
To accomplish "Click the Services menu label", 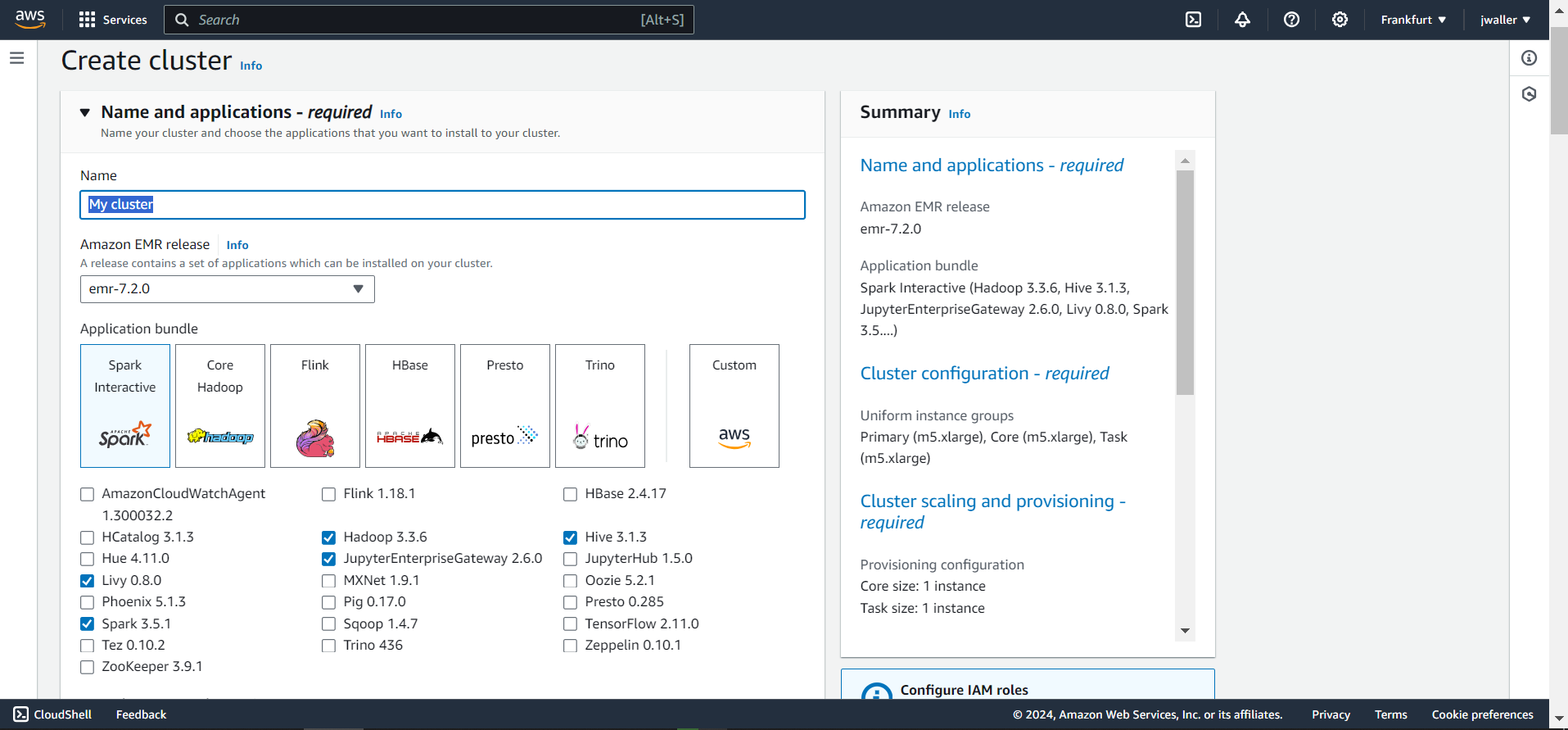I will [x=124, y=20].
